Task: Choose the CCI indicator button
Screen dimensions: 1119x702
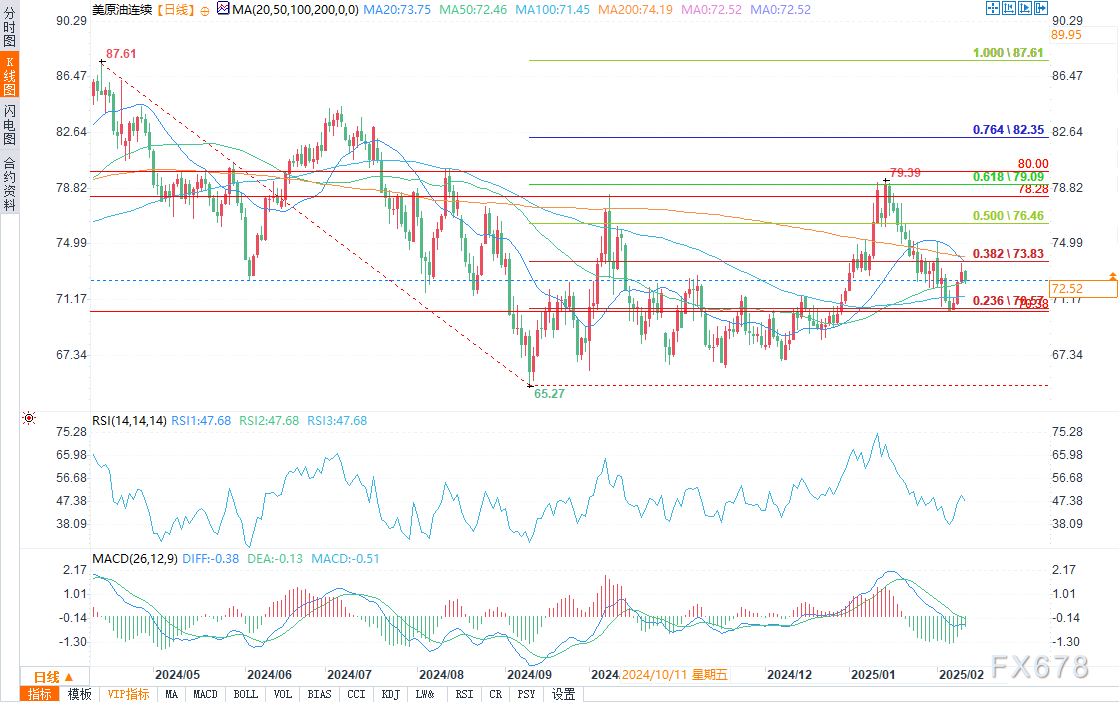Action: (x=356, y=694)
